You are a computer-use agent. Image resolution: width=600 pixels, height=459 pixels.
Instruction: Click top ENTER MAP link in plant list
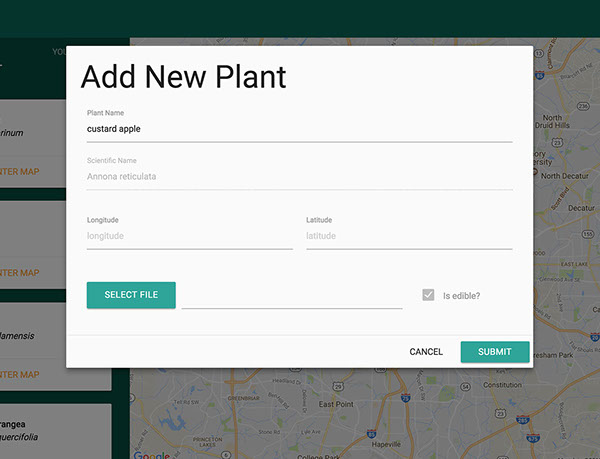20,171
